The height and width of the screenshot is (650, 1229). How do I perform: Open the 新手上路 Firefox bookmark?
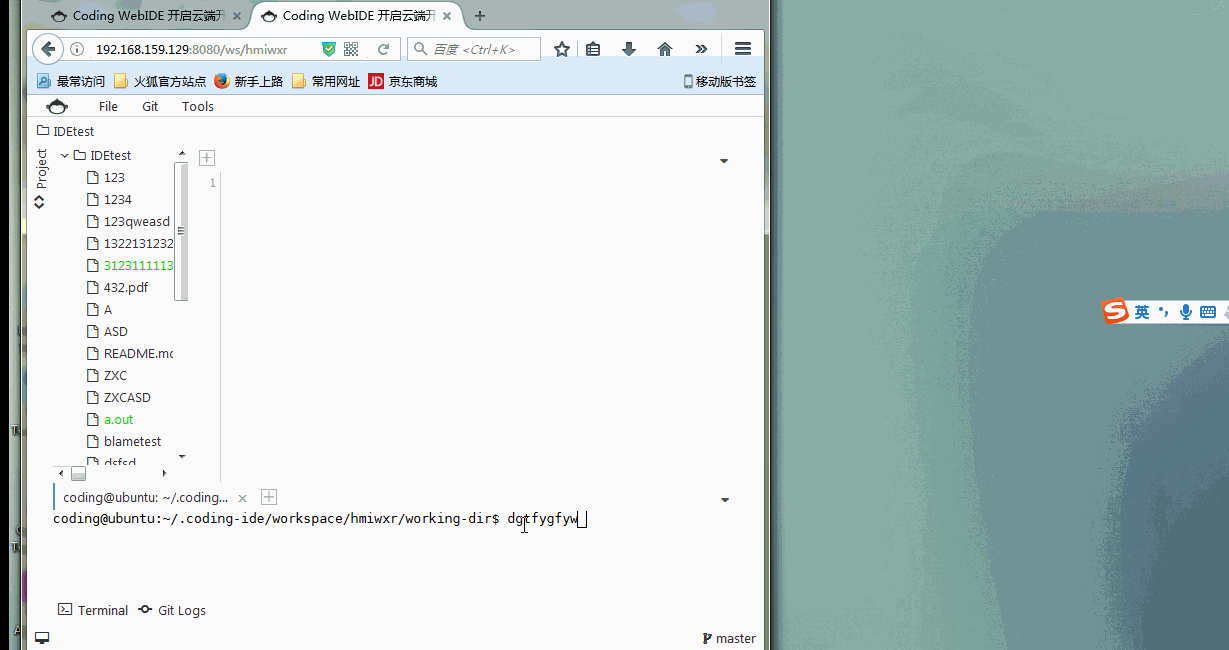click(x=248, y=81)
